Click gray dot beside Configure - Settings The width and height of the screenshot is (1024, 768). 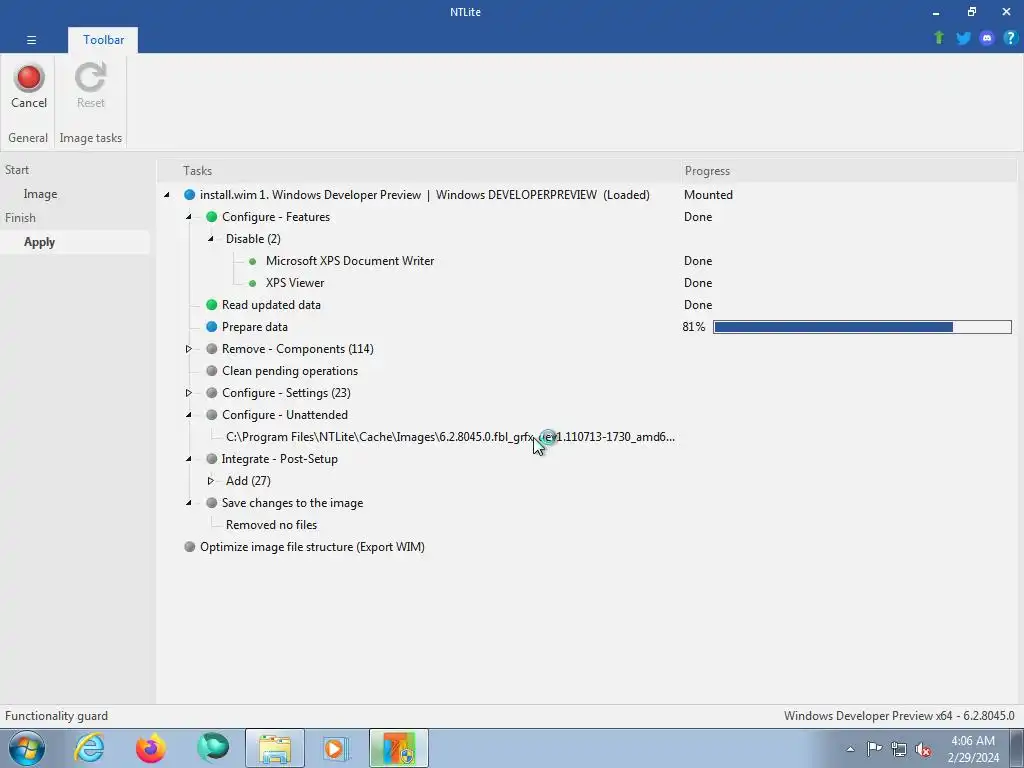212,392
